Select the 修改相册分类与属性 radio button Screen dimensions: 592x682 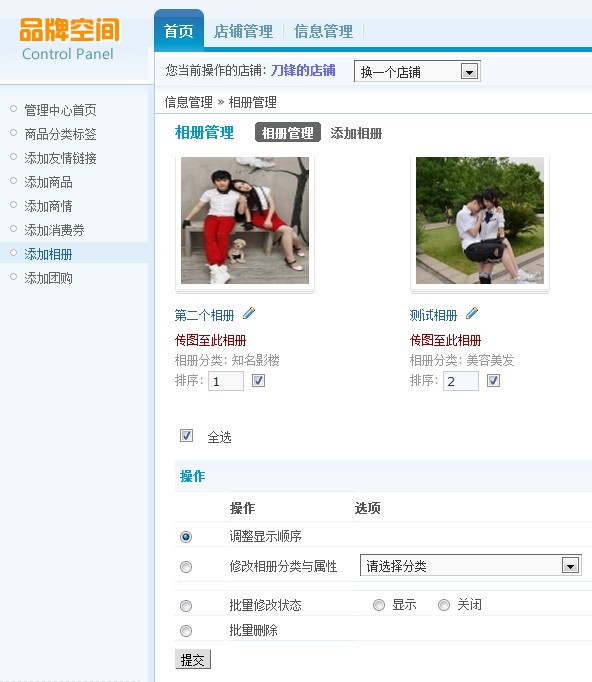[x=186, y=567]
